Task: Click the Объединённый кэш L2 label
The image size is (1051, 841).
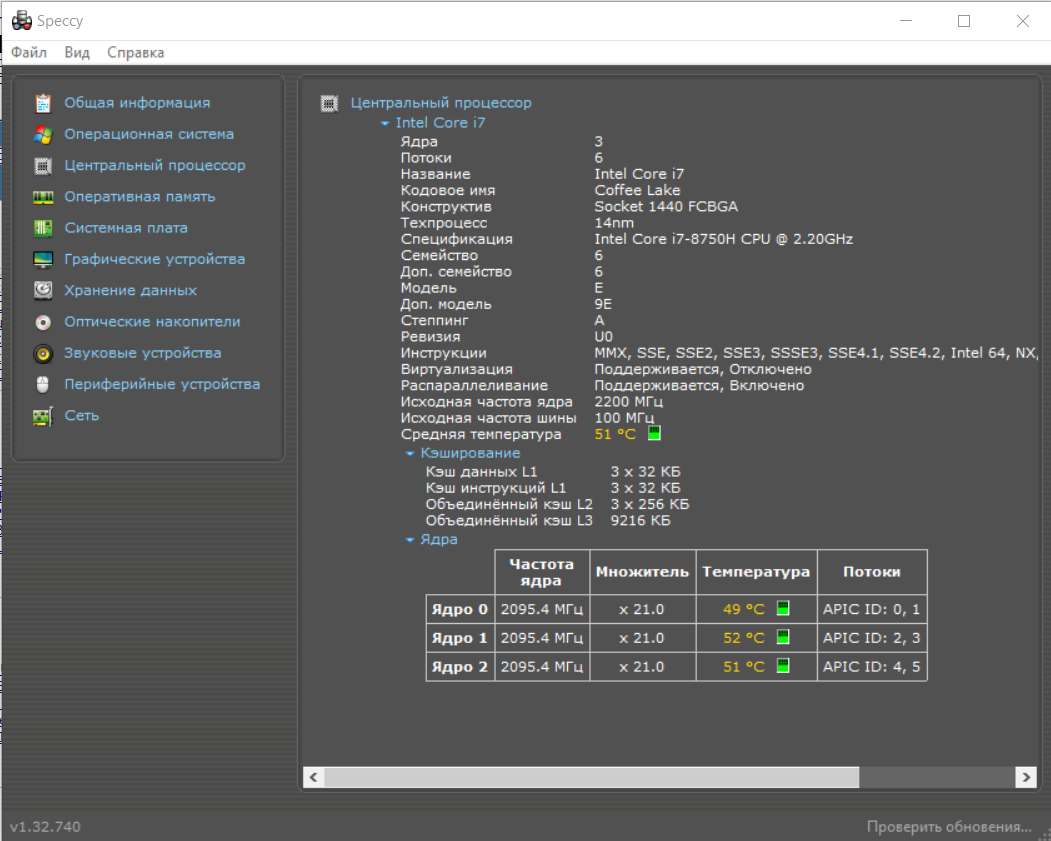Action: (x=509, y=504)
